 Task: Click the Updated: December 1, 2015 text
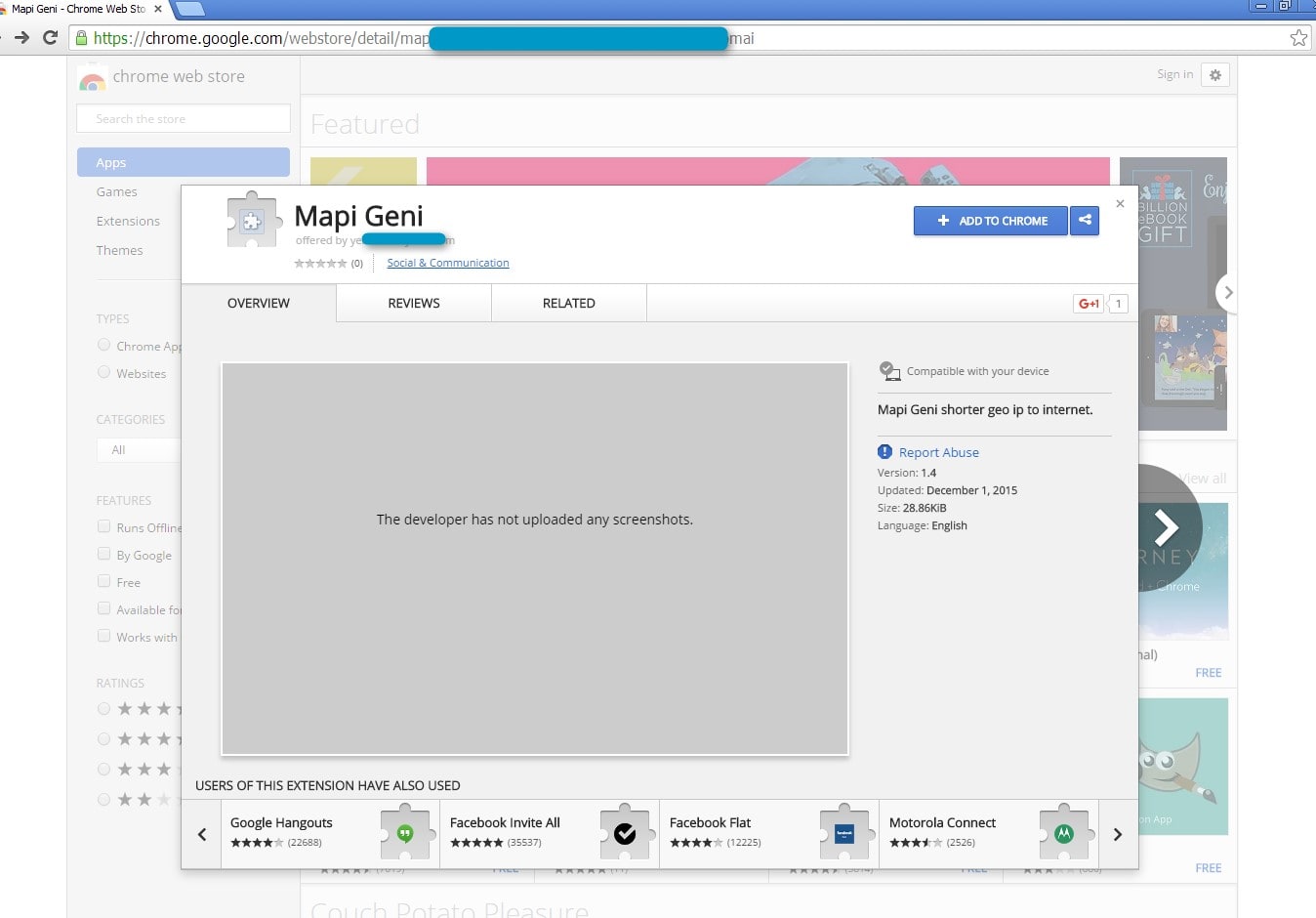(x=947, y=490)
